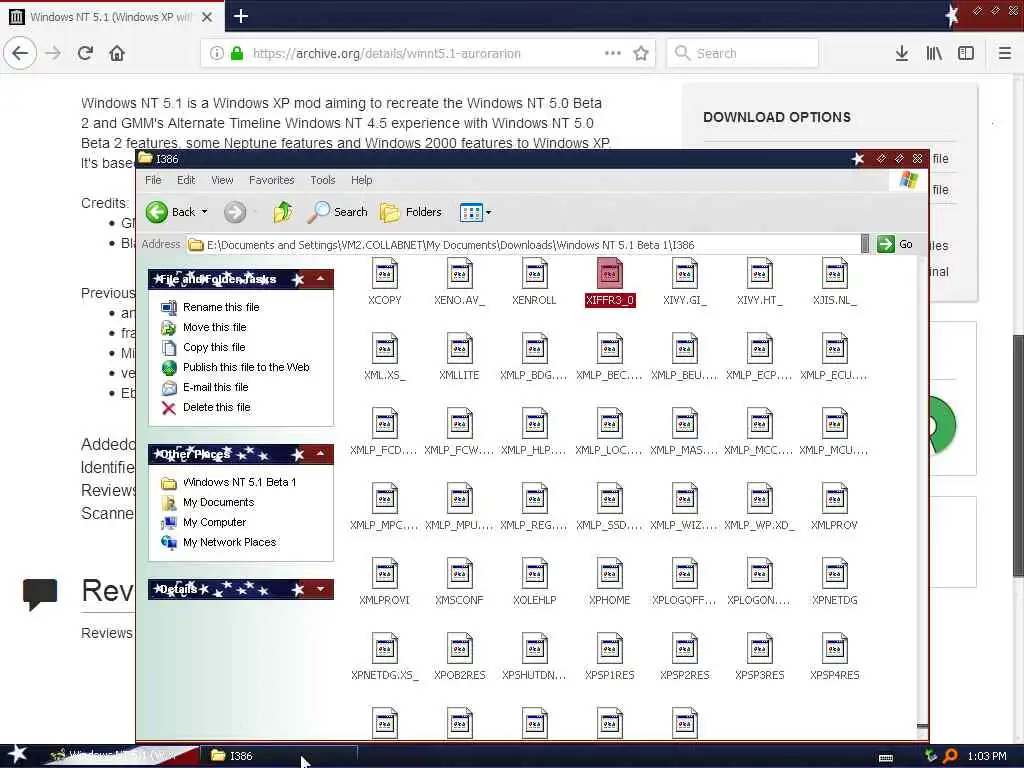Image resolution: width=1024 pixels, height=768 pixels.
Task: Open the Back history dropdown arrow
Action: click(x=204, y=212)
